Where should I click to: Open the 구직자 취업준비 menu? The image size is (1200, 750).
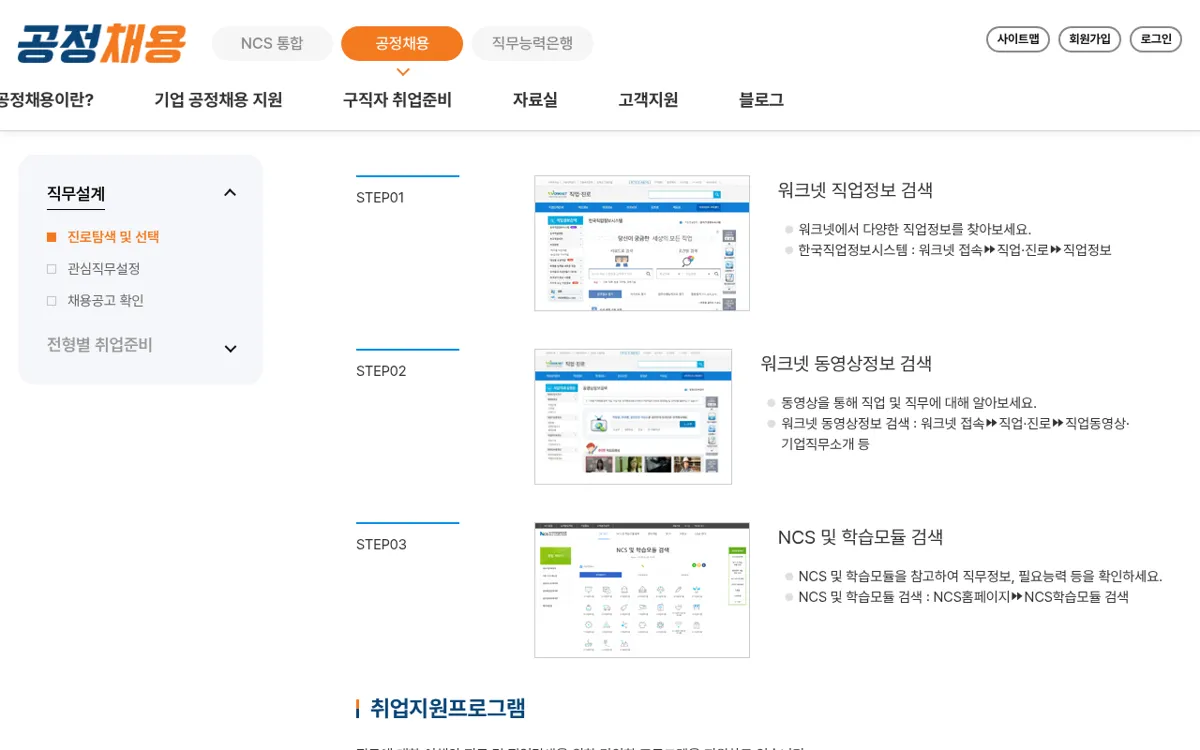(x=397, y=100)
